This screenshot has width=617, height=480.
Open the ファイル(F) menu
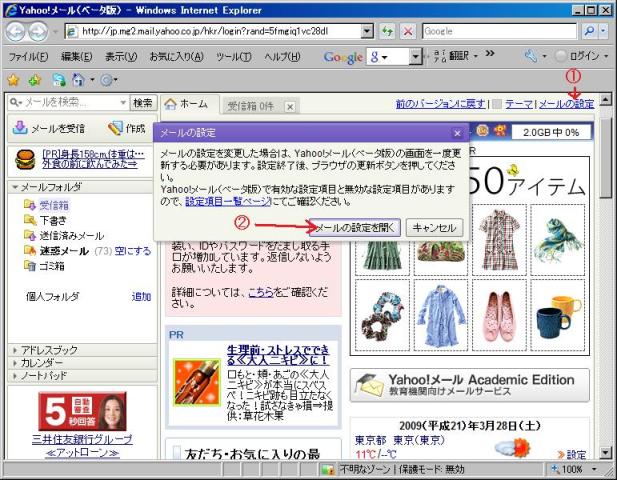point(28,57)
